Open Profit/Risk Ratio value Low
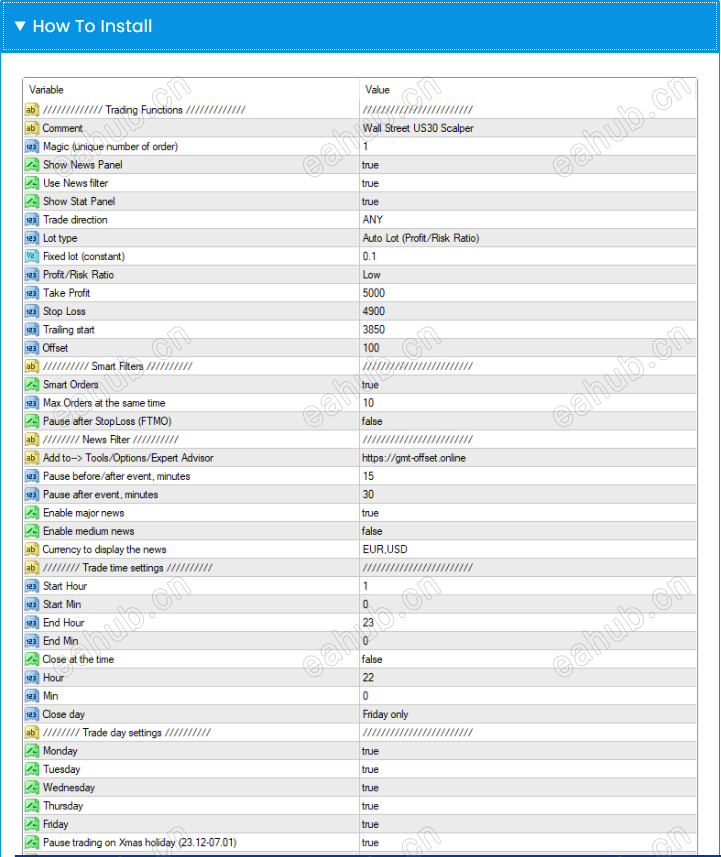The image size is (721, 857). (371, 275)
